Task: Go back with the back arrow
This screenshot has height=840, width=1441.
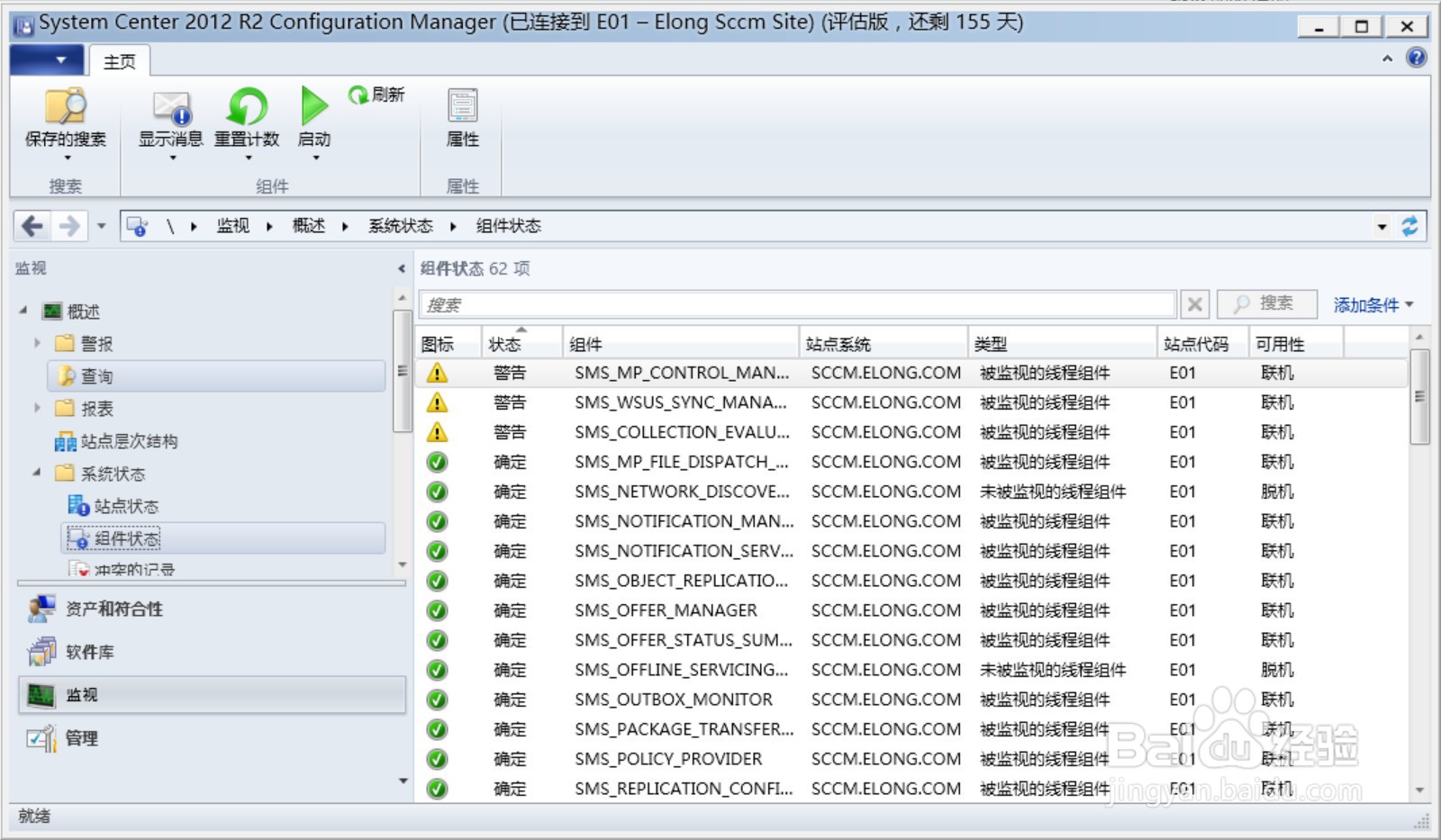Action: click(x=32, y=226)
